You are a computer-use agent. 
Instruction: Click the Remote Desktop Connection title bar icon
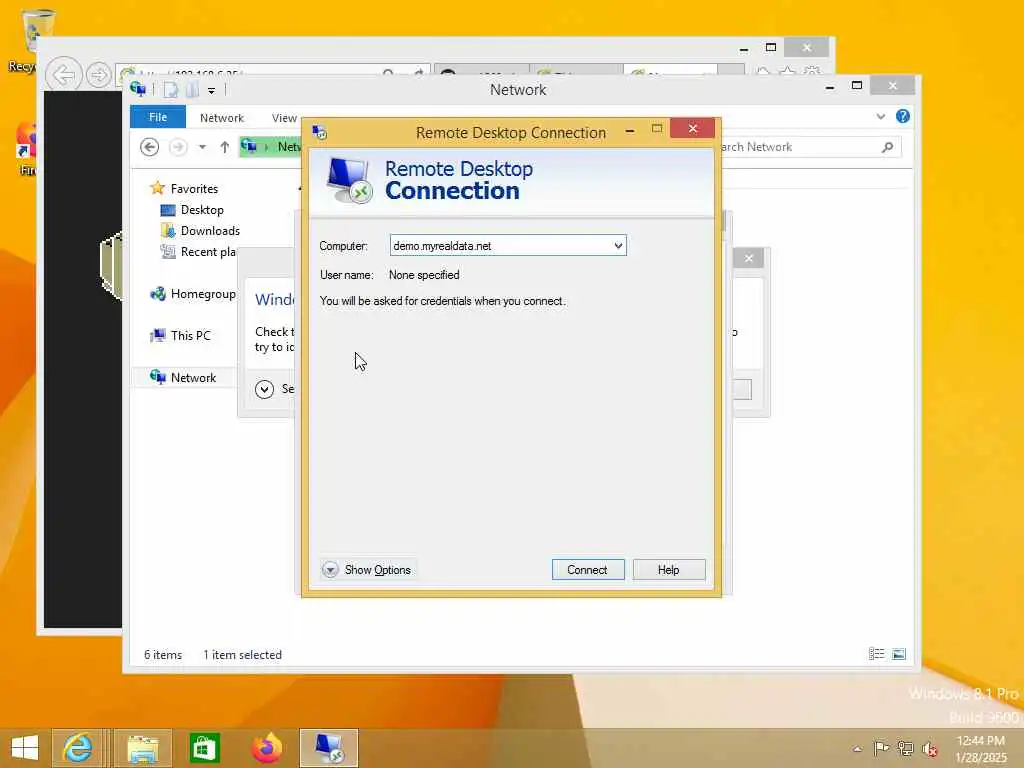(x=319, y=133)
